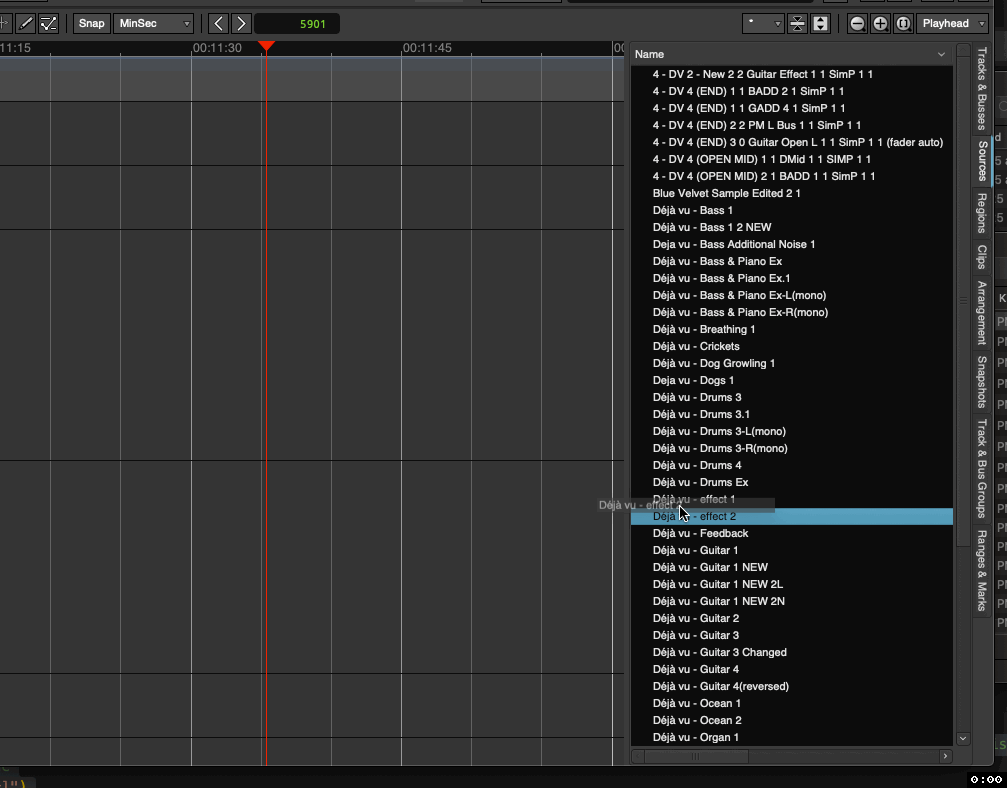Expand the Name column header chevron
Screen dimensions: 1007x788
pos(941,54)
